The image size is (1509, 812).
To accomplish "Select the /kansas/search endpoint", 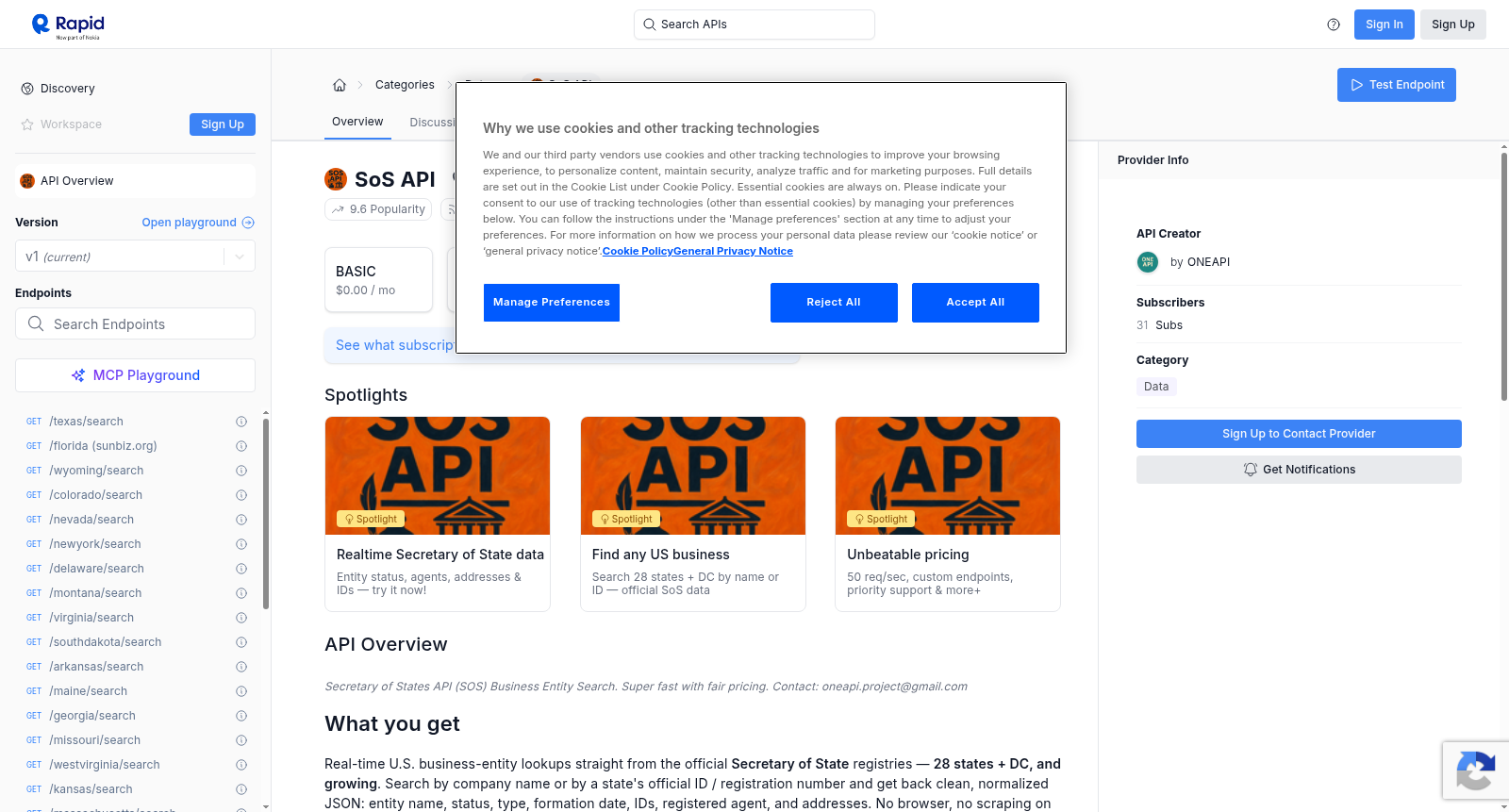I will tap(91, 789).
